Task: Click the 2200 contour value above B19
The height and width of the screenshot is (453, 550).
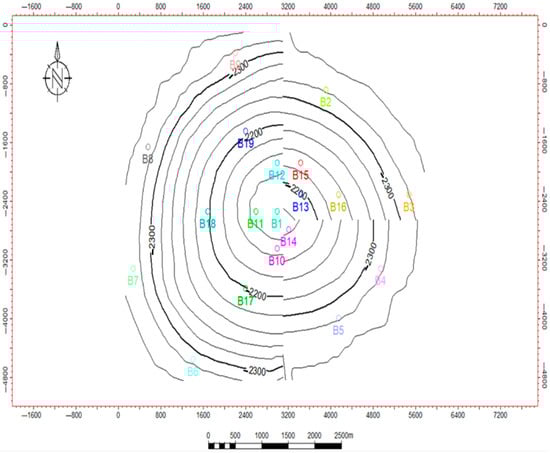Action: (253, 134)
